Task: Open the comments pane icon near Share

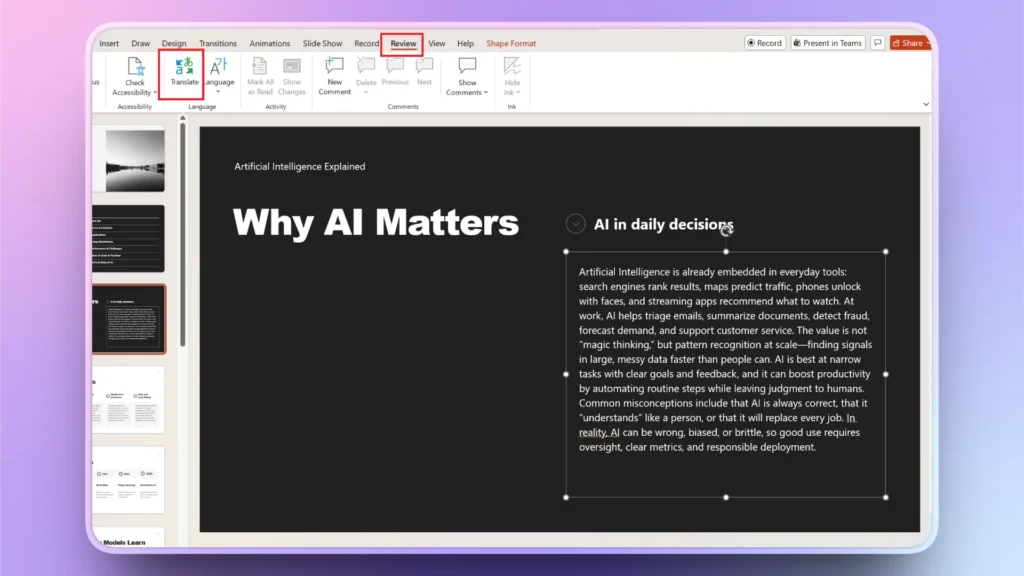Action: 878,42
